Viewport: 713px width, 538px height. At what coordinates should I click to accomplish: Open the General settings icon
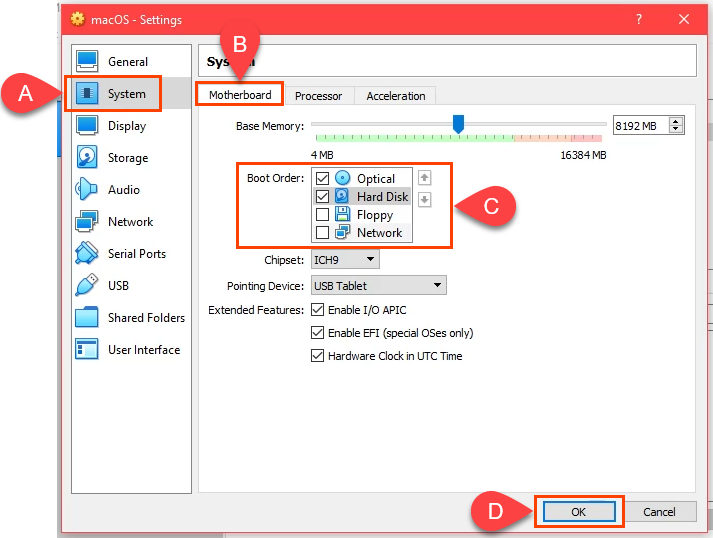(87, 61)
